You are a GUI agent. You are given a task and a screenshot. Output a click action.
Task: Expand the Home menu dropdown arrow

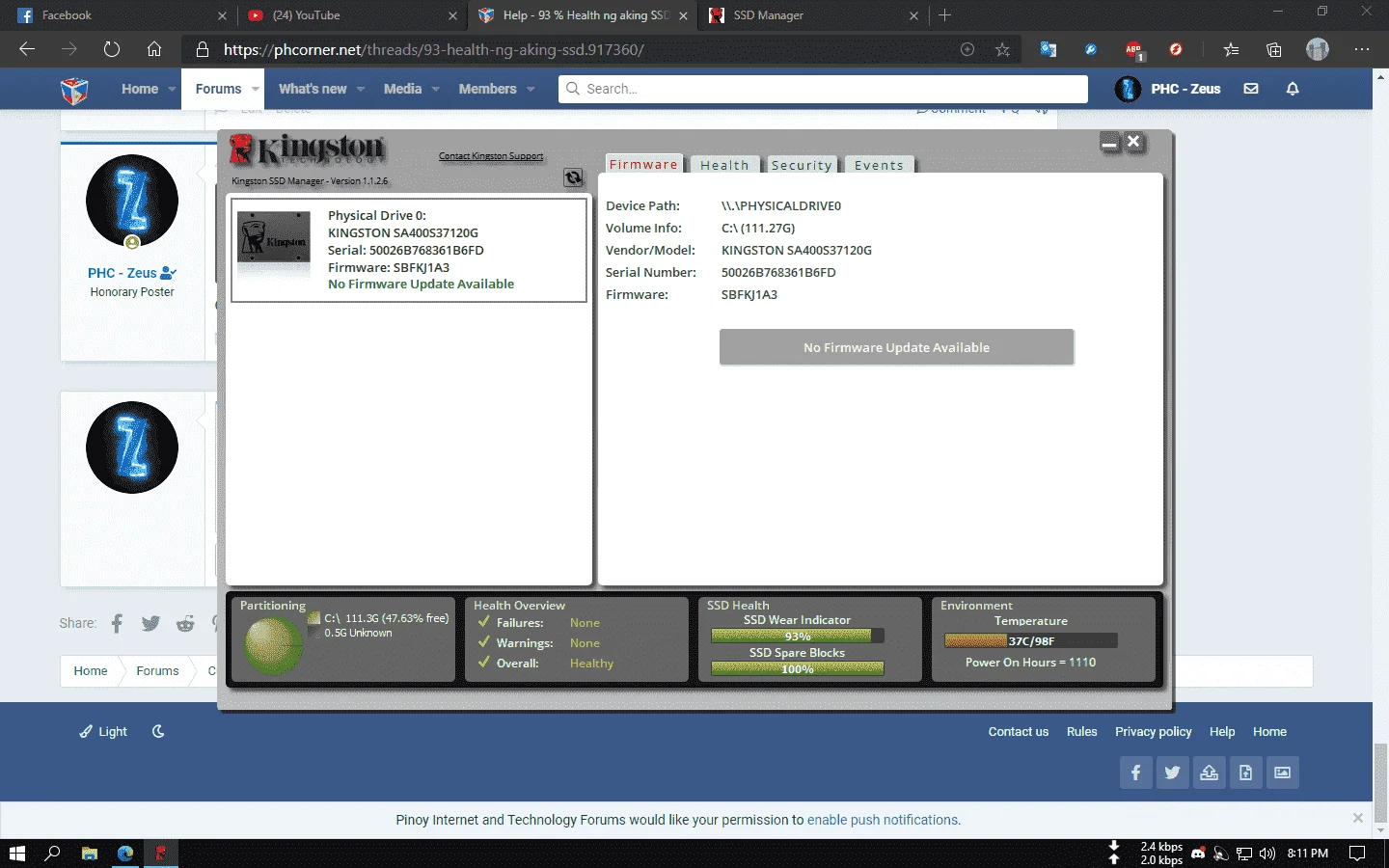click(x=172, y=89)
